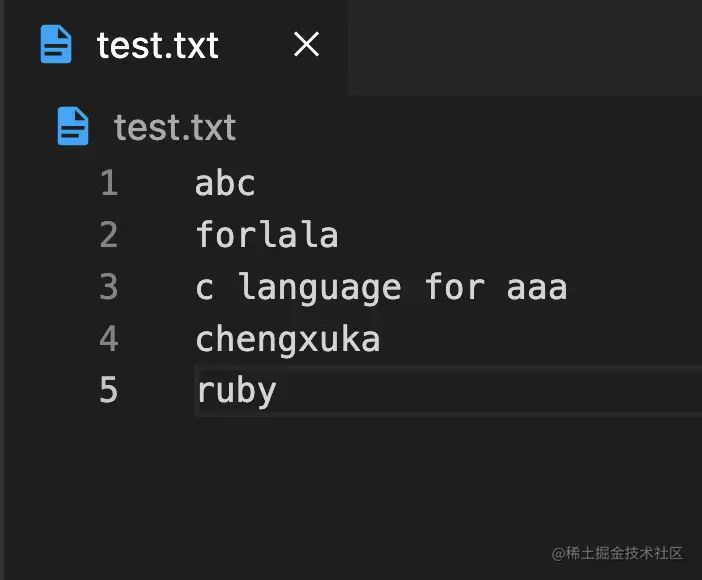Viewport: 702px width, 580px height.
Task: Close the test.txt tab
Action: point(306,44)
